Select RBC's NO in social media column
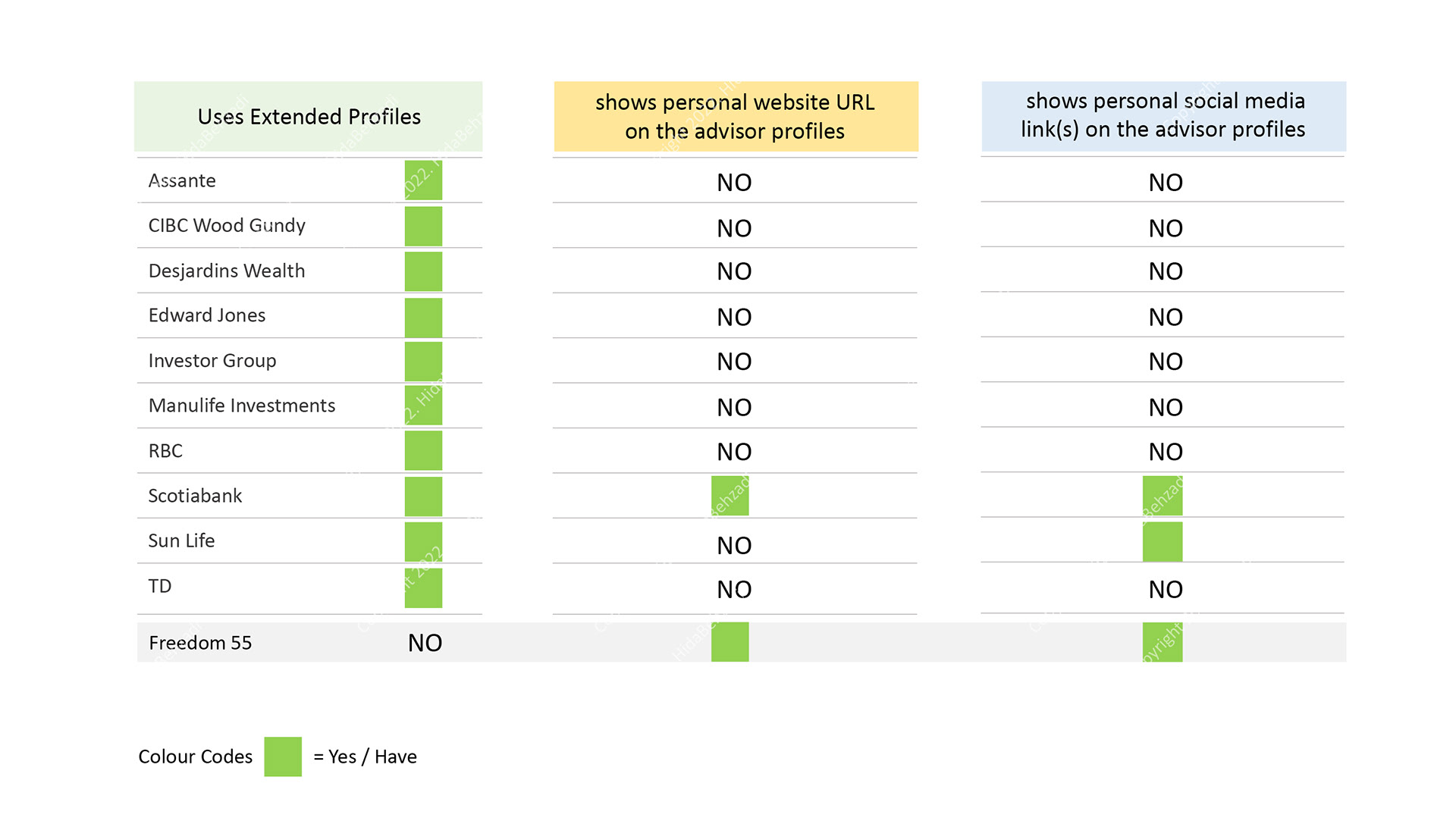Screen dimensions: 1456x821 coord(1166,452)
